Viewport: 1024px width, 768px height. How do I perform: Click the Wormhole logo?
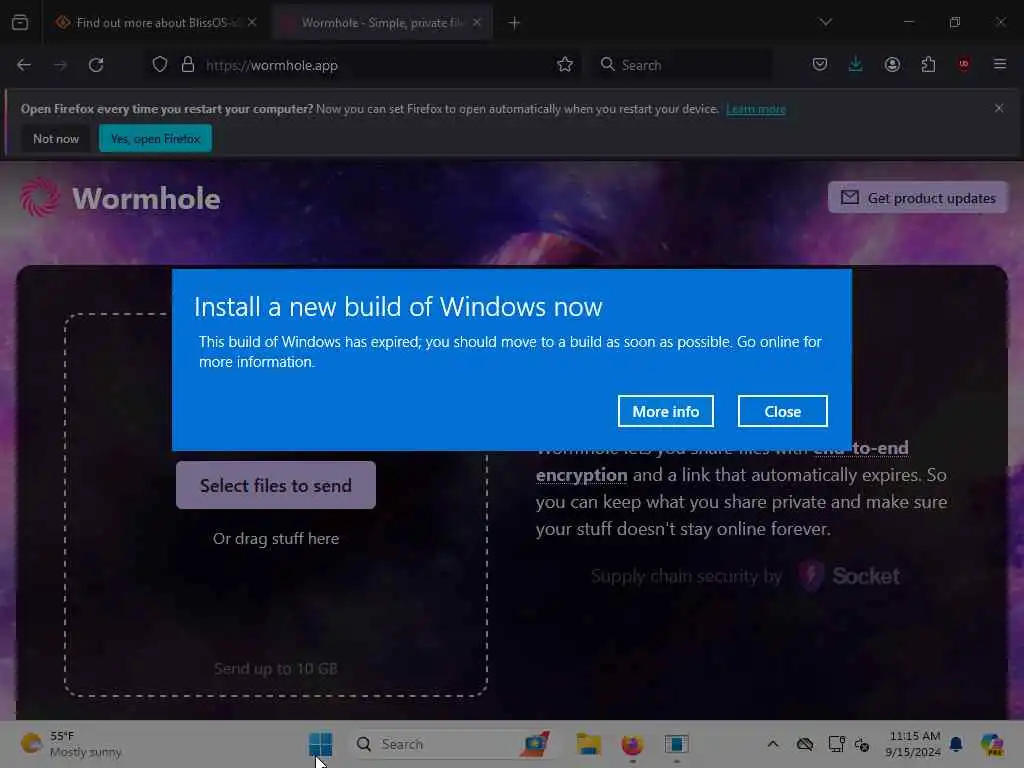pyautogui.click(x=120, y=198)
